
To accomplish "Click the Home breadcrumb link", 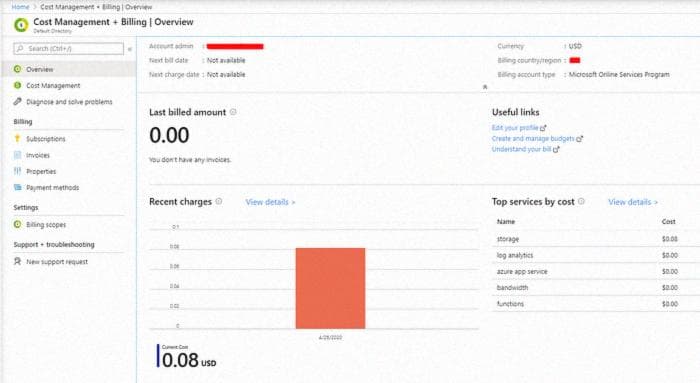I will [x=21, y=7].
